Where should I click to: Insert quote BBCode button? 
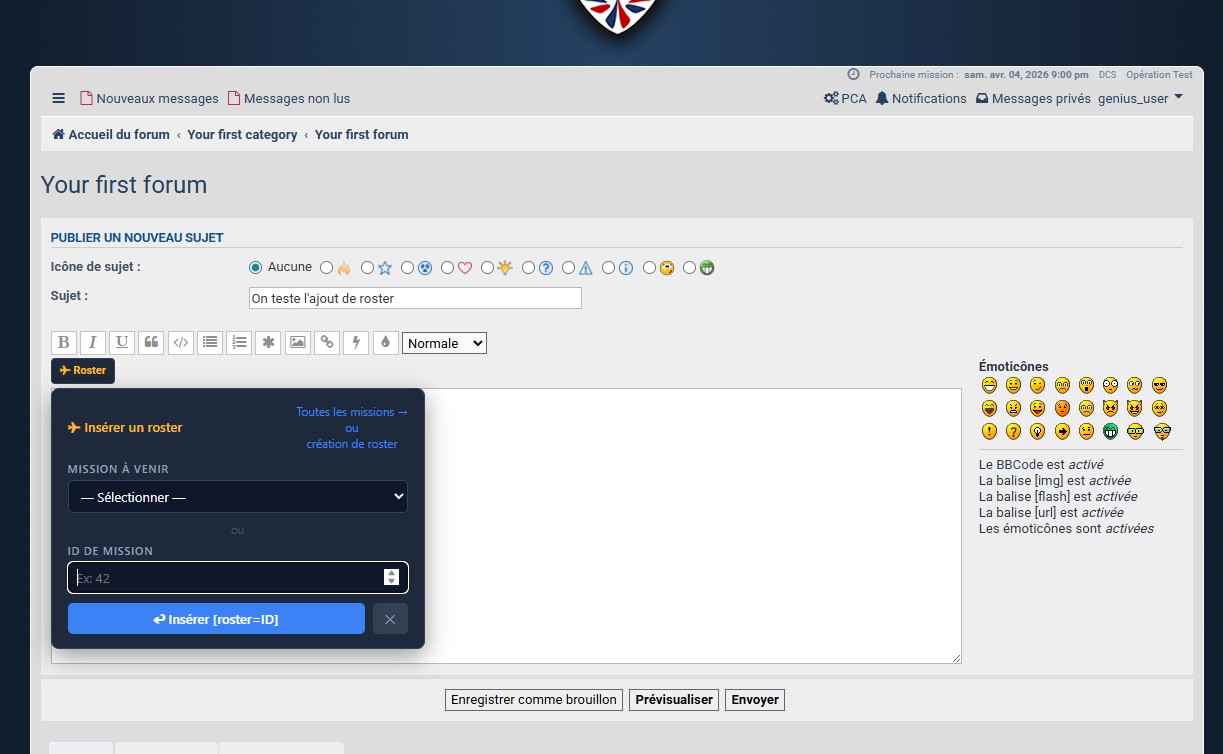pos(151,343)
